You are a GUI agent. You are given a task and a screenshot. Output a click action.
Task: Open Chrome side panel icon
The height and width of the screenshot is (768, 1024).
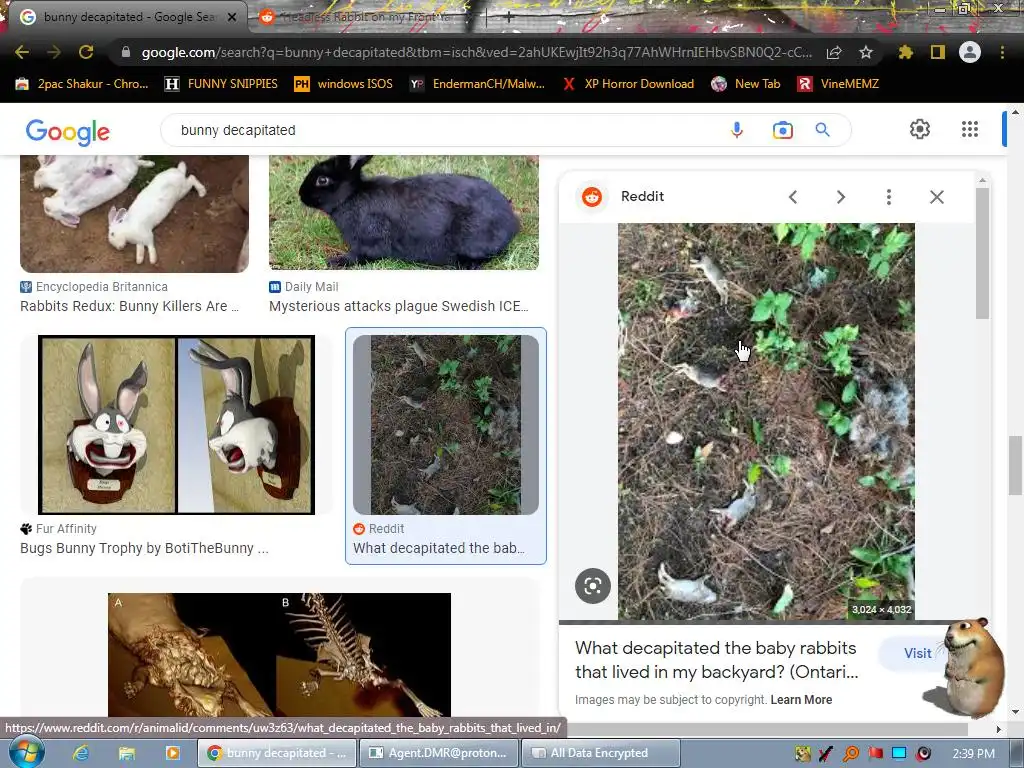(938, 52)
